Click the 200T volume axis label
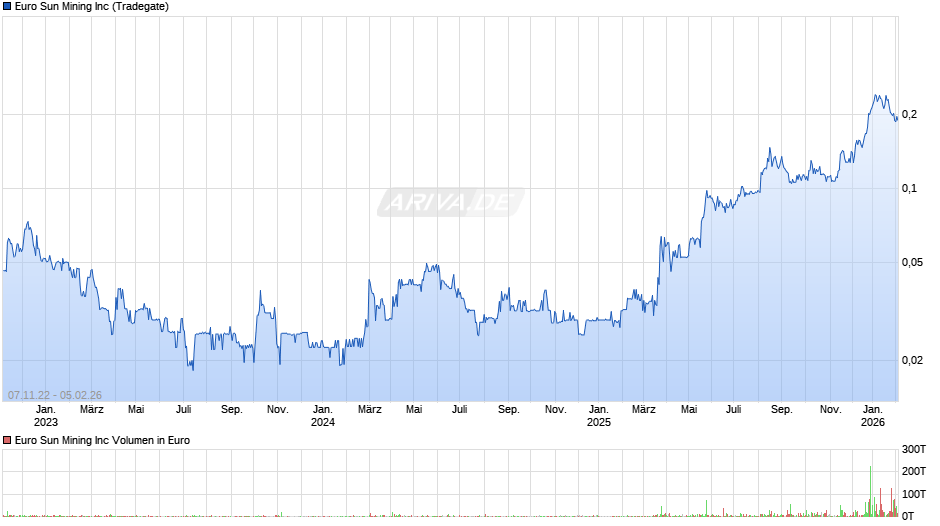The width and height of the screenshot is (940, 526). click(x=914, y=471)
